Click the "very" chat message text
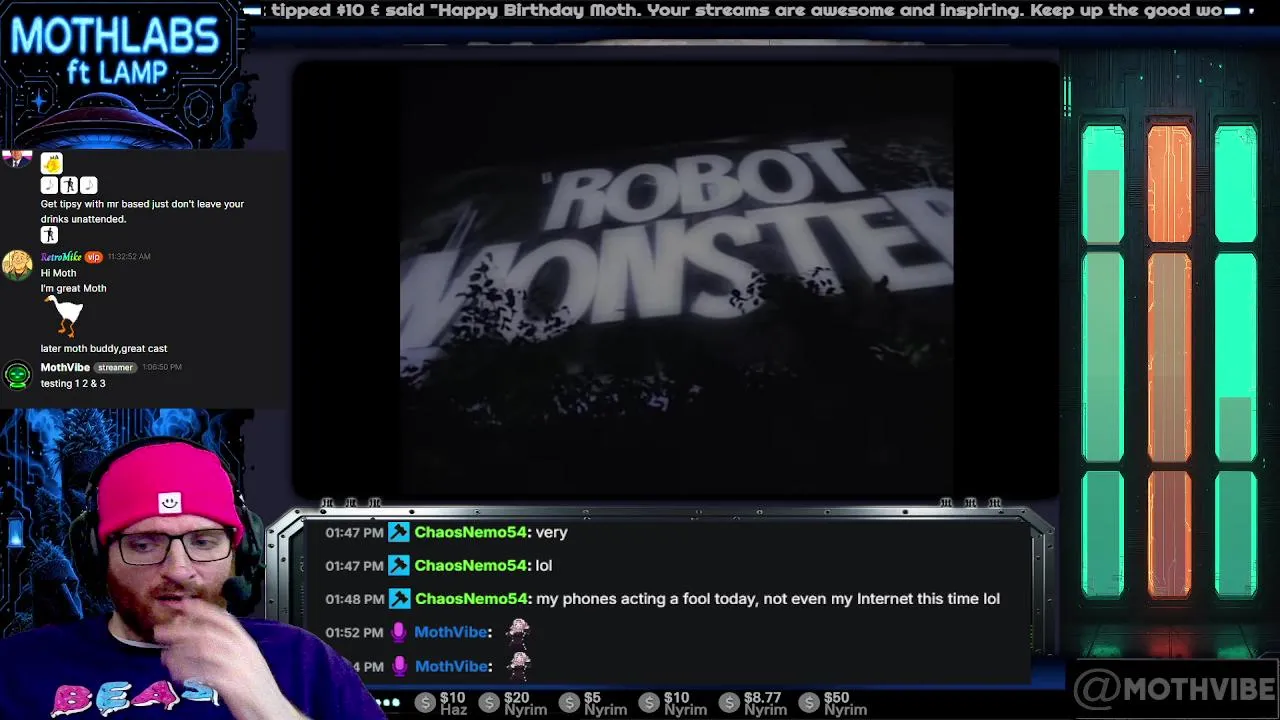Viewport: 1280px width, 720px height. (552, 533)
